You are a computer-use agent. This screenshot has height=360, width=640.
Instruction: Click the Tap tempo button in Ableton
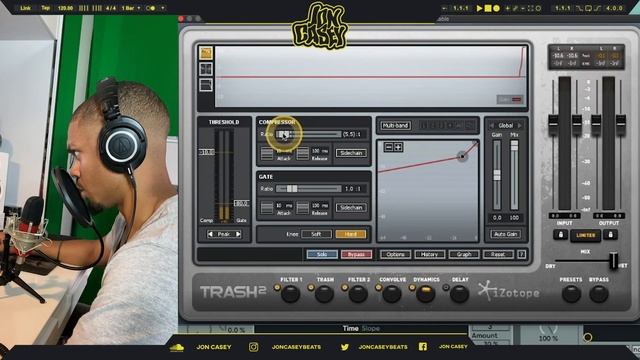pyautogui.click(x=45, y=8)
